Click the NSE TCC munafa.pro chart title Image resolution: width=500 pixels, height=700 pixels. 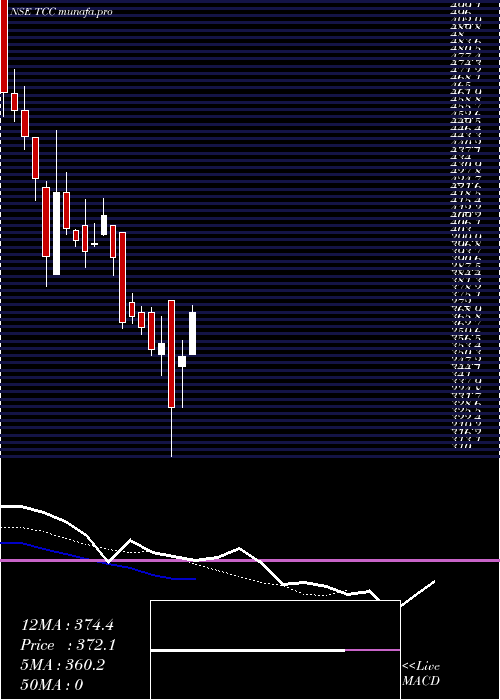click(x=61, y=12)
